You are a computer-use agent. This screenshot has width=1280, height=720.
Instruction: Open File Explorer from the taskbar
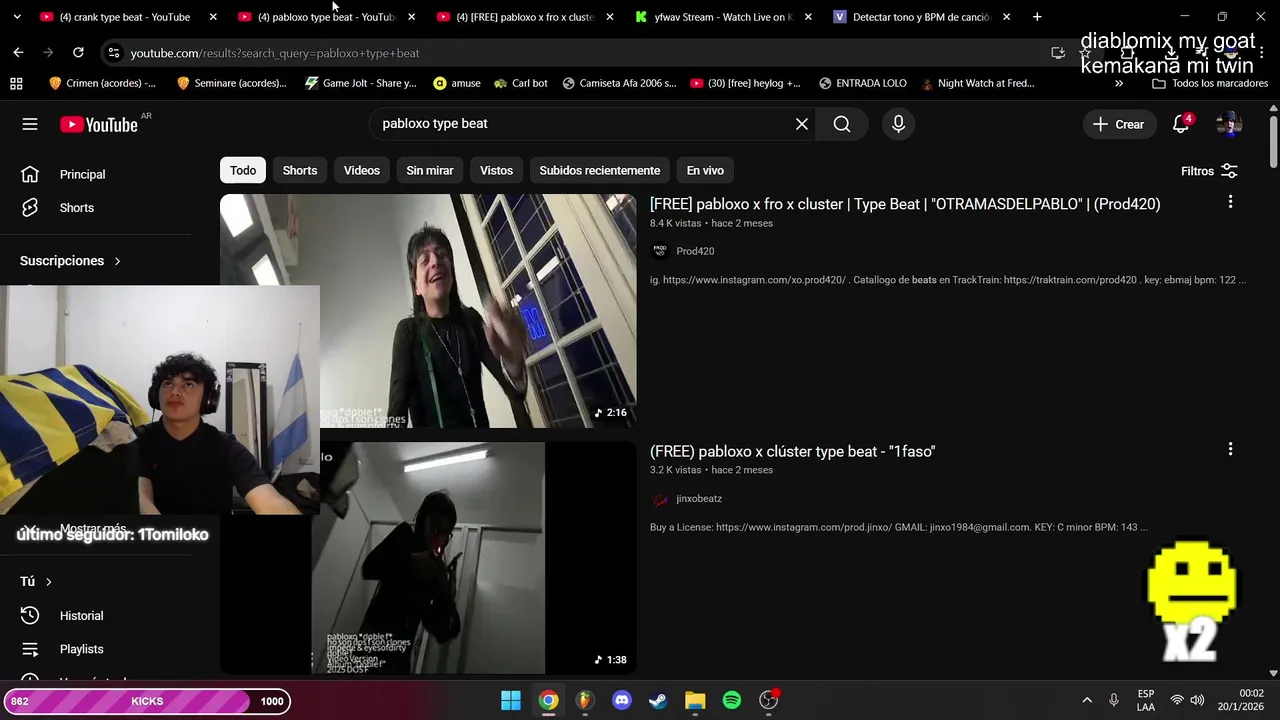(x=695, y=700)
